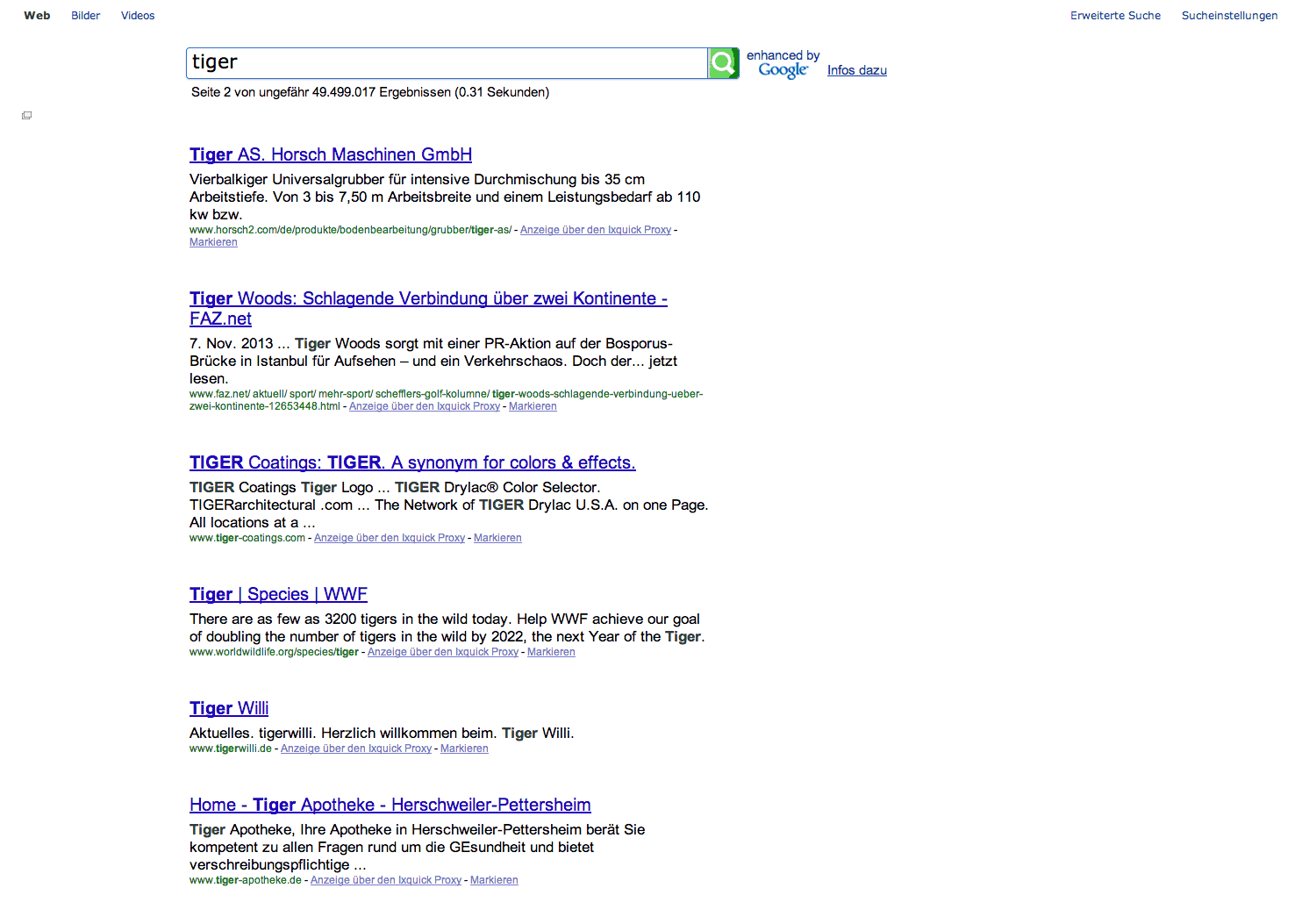Screen dimensions: 1302x924
Task: View tigerwilli.de via Ixquick Proxy
Action: pos(356,749)
